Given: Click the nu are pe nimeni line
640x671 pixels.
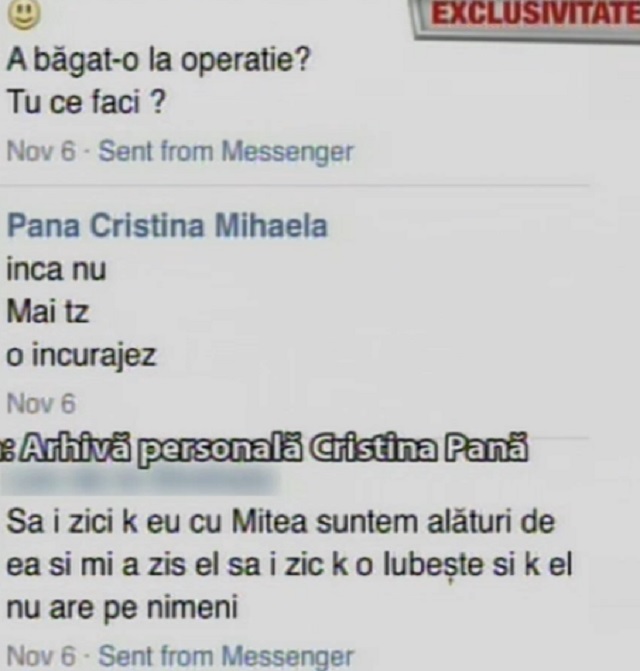Looking at the screenshot, I should click(121, 609).
